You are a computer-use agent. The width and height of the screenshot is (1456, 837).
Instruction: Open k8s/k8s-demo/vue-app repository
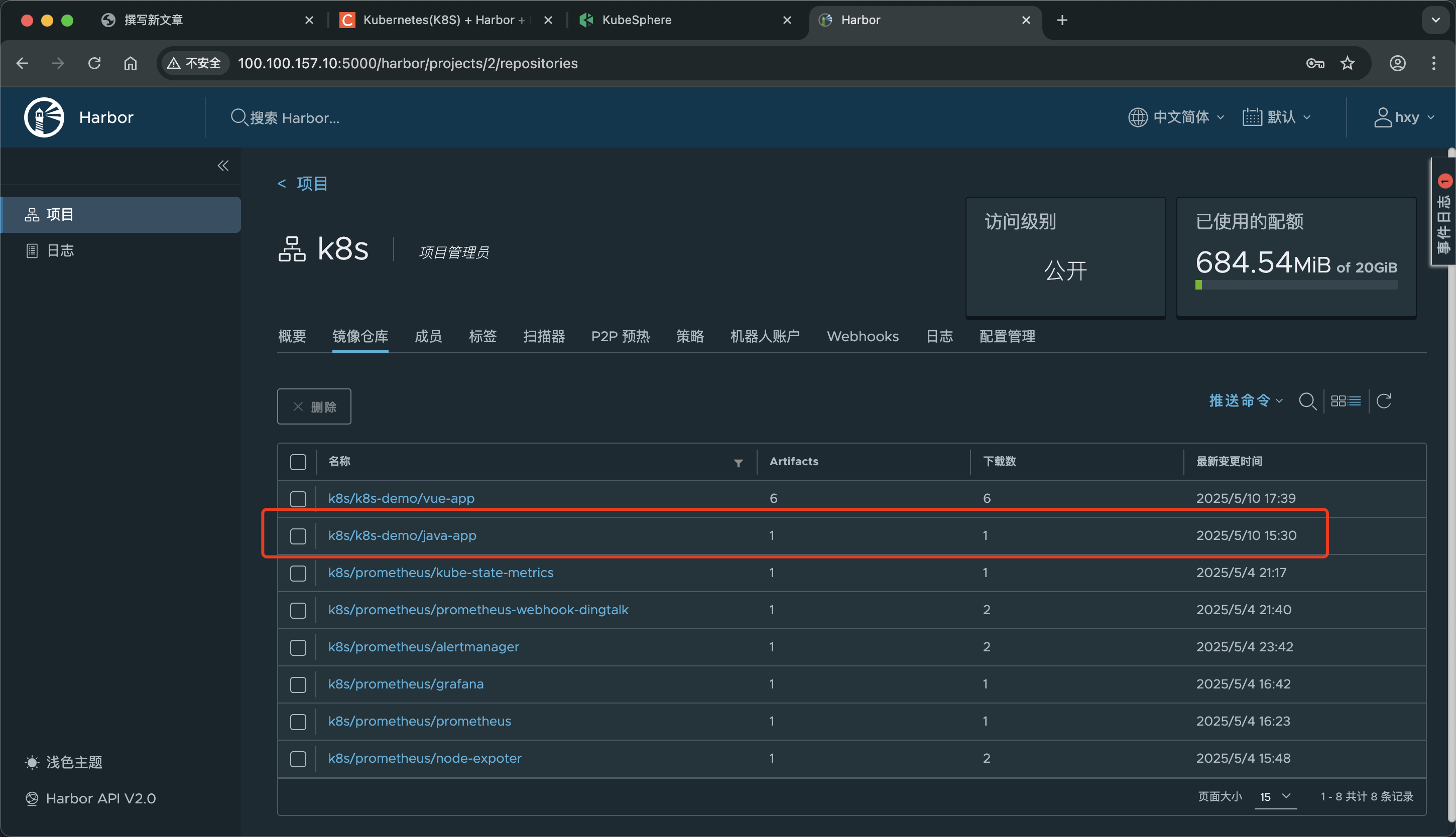click(x=401, y=498)
